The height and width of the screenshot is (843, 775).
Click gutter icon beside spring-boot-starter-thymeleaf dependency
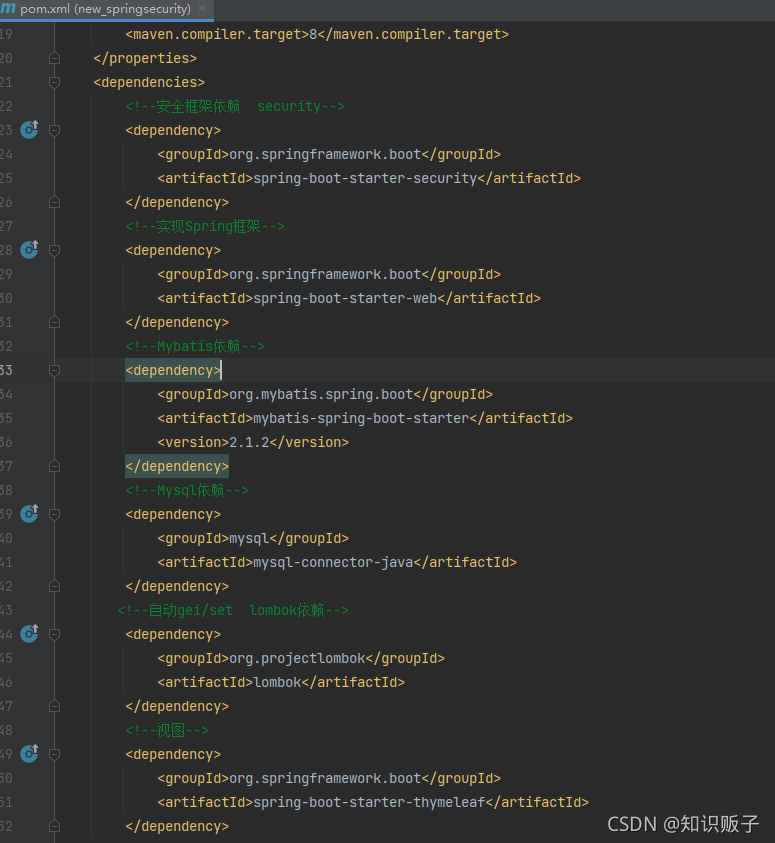click(30, 753)
